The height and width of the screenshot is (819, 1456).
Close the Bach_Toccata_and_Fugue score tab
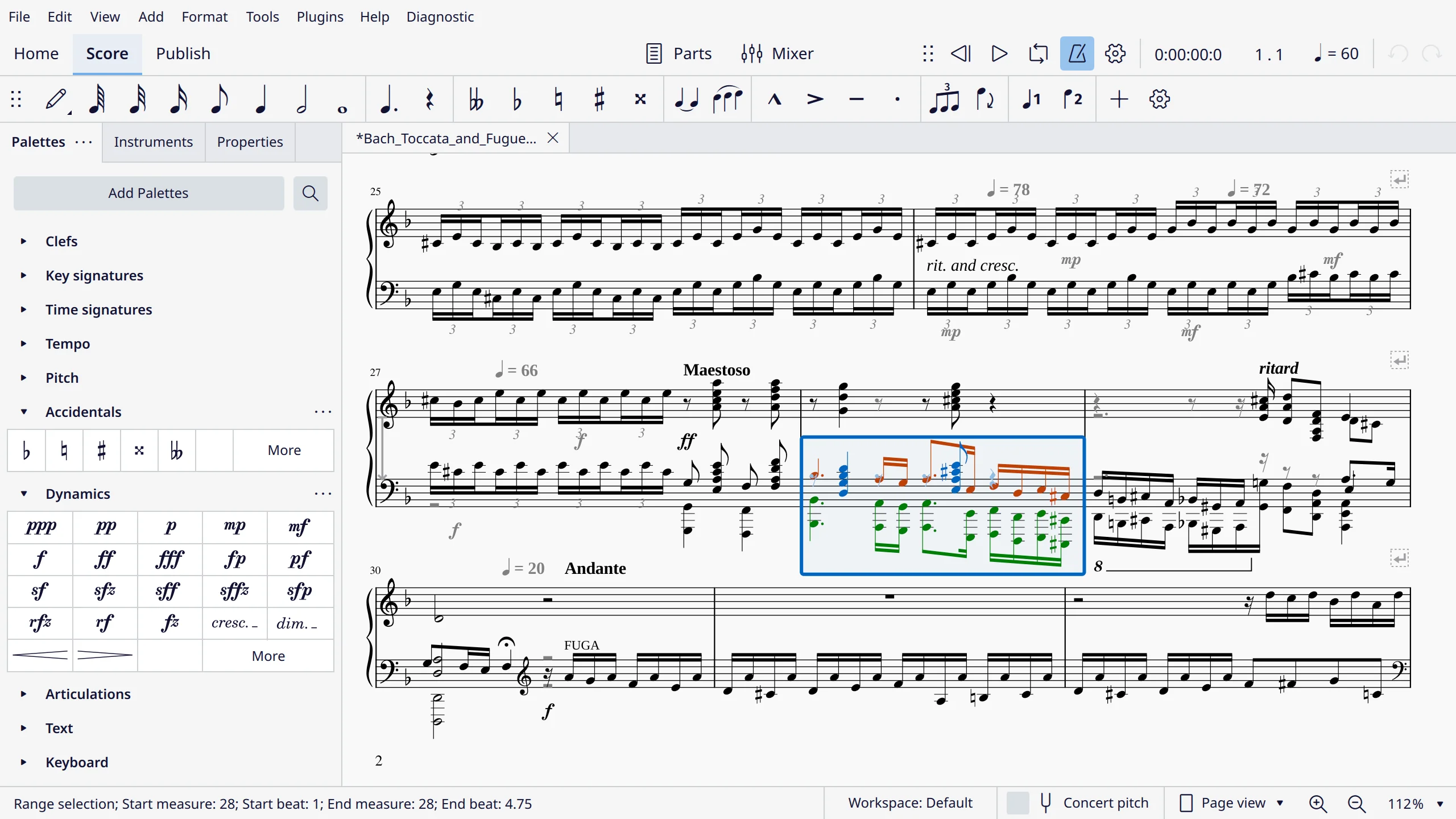[x=553, y=138]
